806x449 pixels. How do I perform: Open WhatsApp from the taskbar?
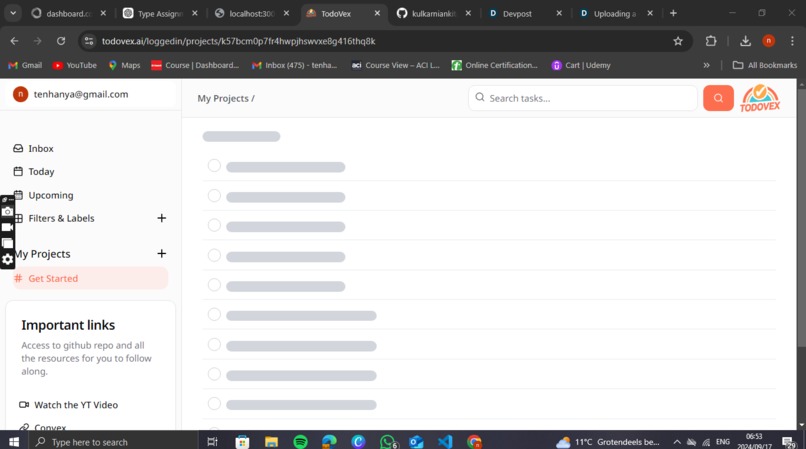click(388, 442)
